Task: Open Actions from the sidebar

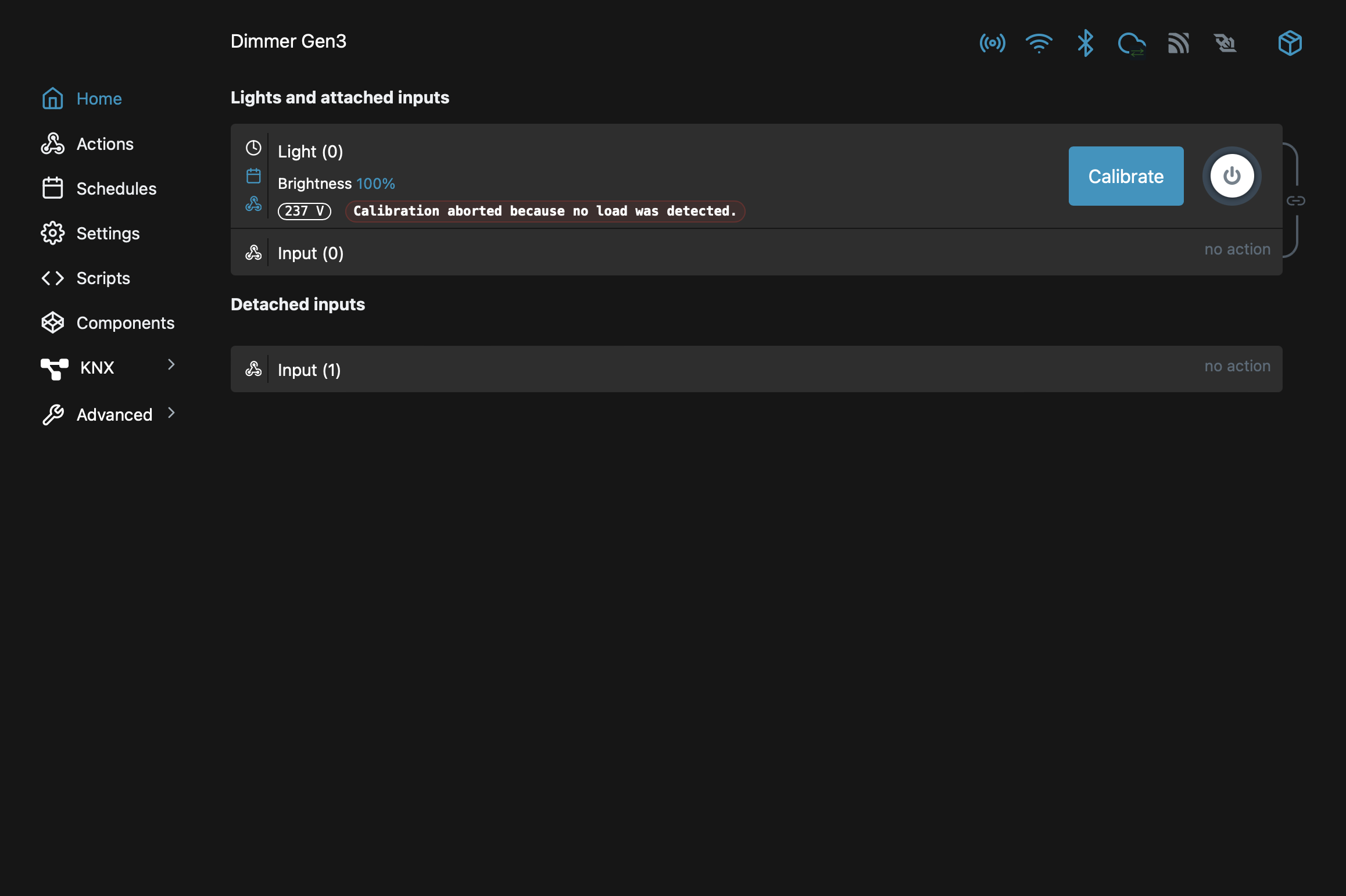Action: (105, 144)
